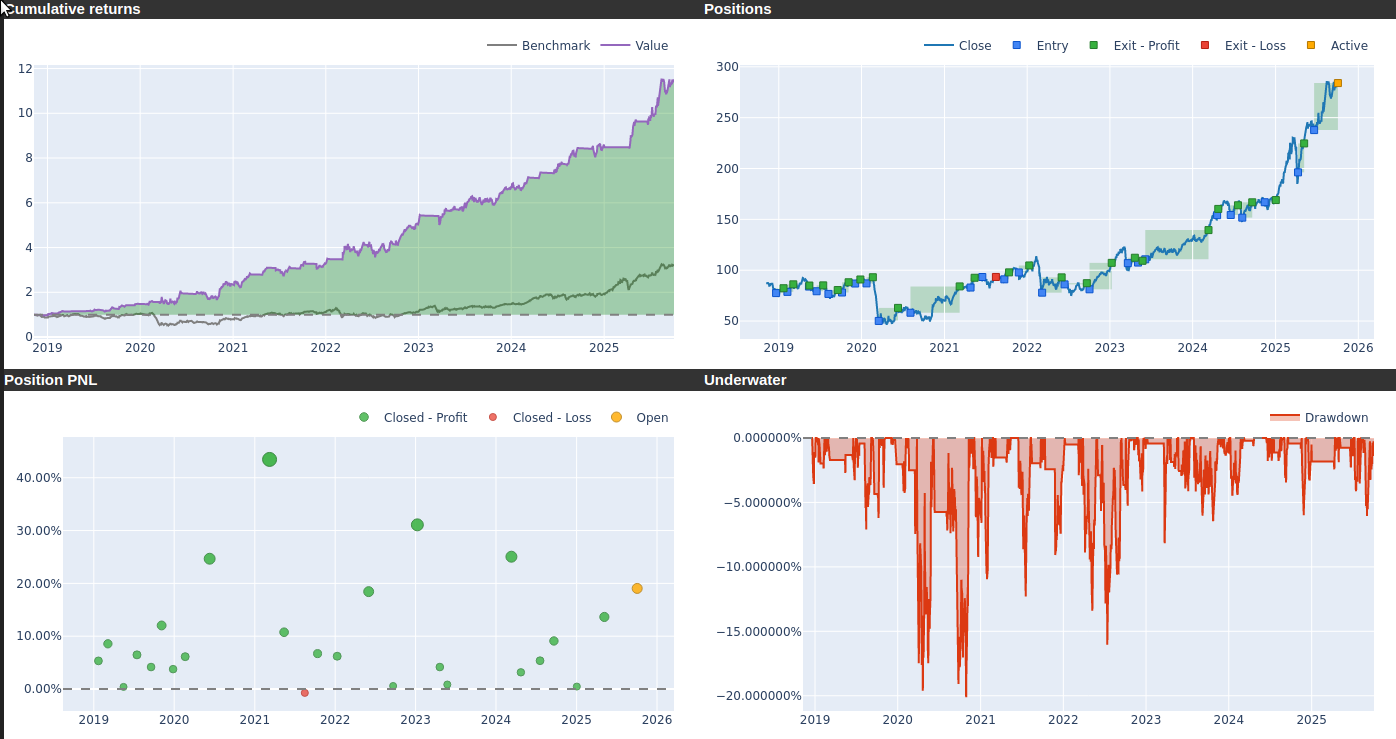Viewport: 1396px width, 739px height.
Task: Select the red loss dot in Position PNL
Action: (305, 693)
